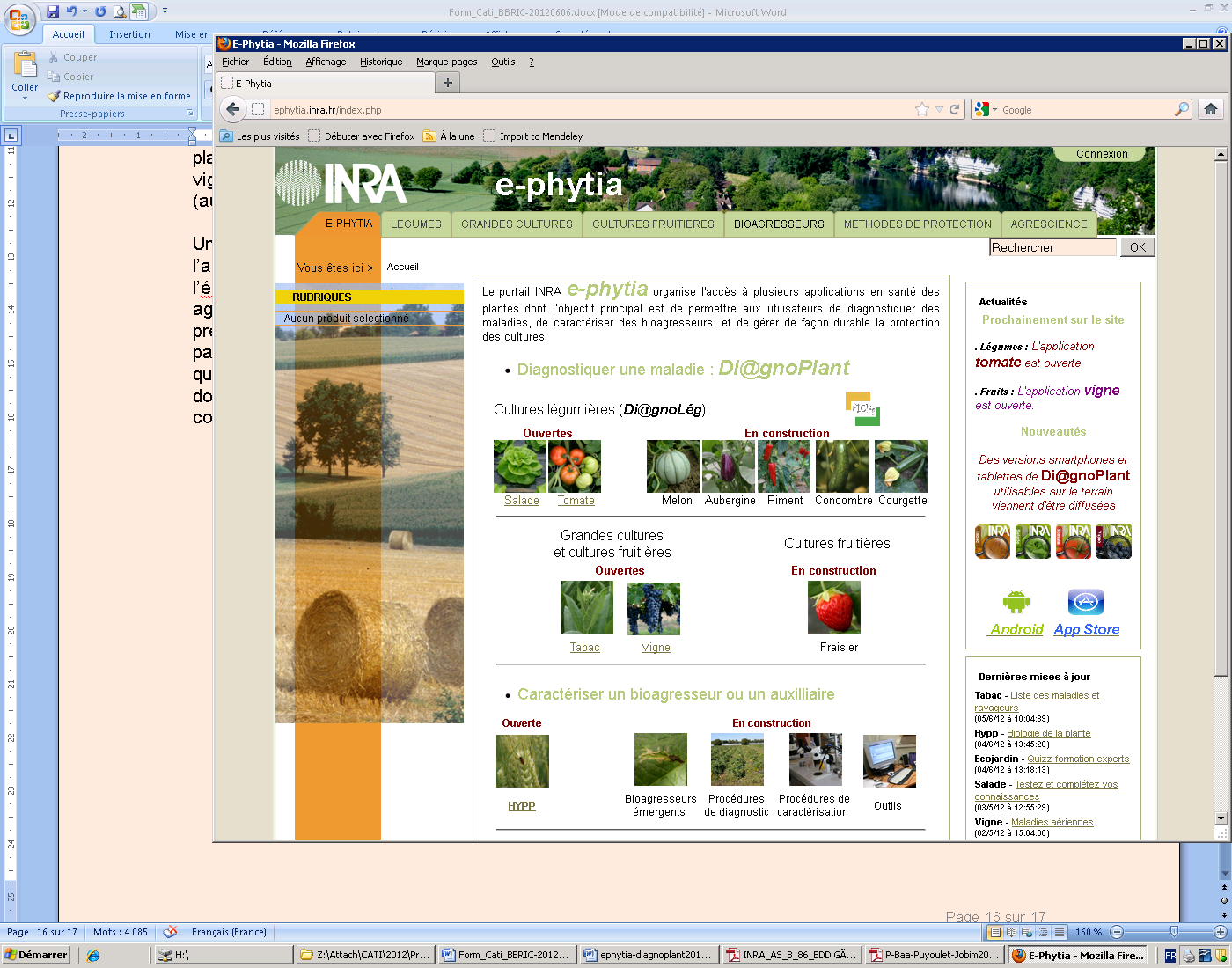Click the Copier icon in Word's ribbon

click(54, 77)
